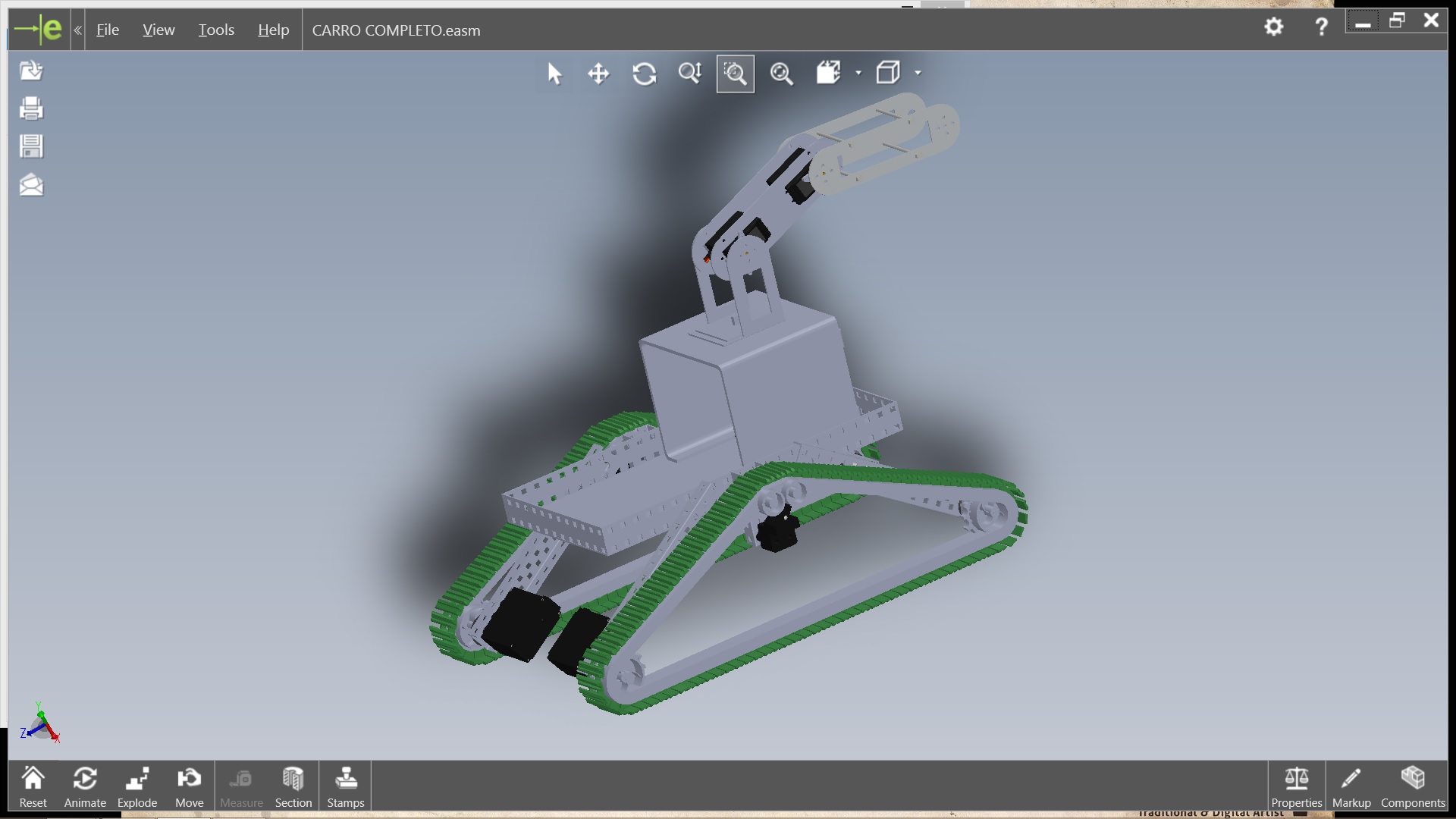
Task: Activate the Zoom in/out tool
Action: pos(689,74)
